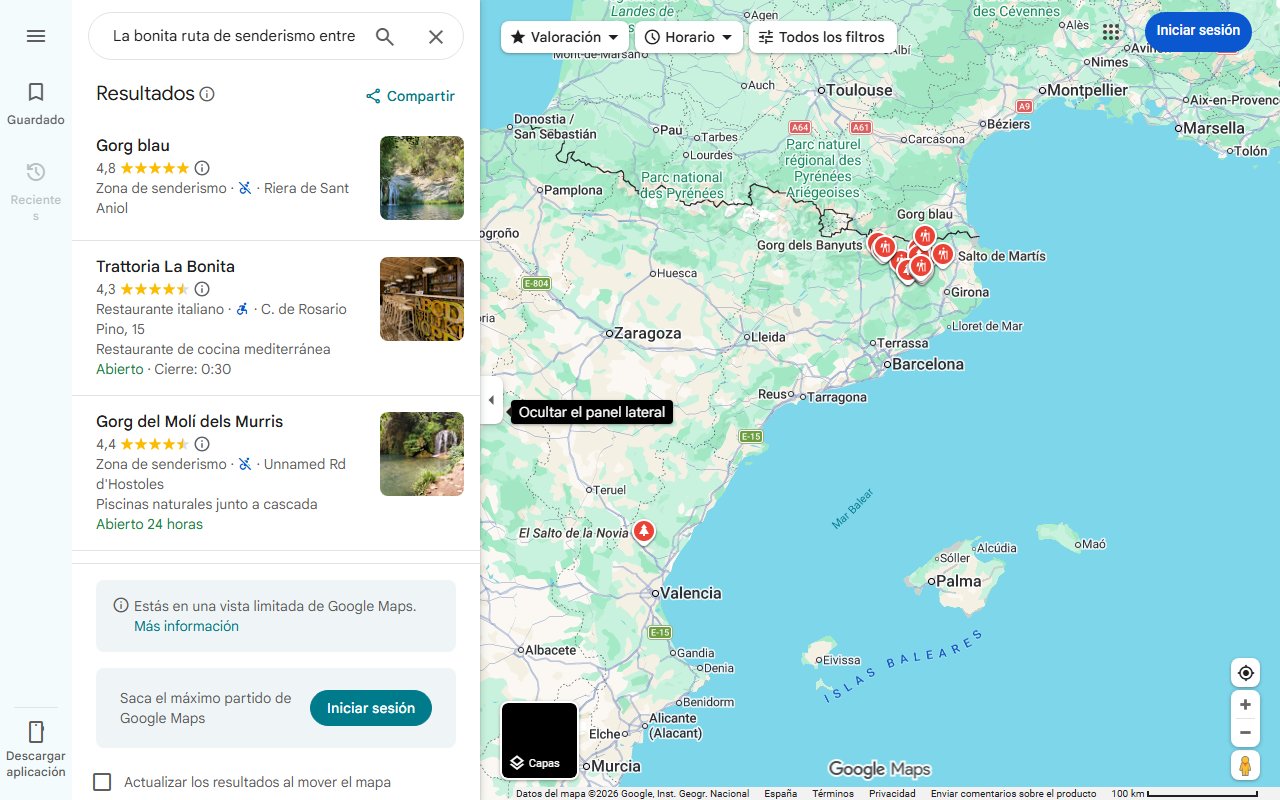This screenshot has width=1280, height=800.
Task: Click the hiking pin next to Gorg blau label
Action: pos(925,236)
